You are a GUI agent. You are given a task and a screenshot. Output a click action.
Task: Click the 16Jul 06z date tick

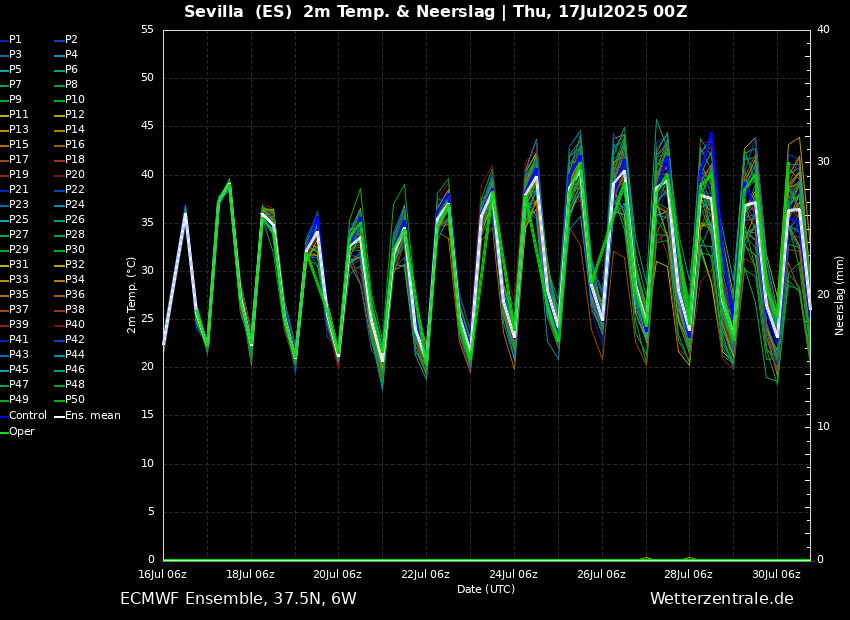162,575
